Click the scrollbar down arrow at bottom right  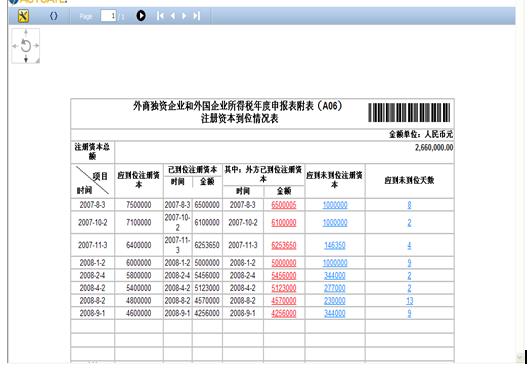coord(519,357)
